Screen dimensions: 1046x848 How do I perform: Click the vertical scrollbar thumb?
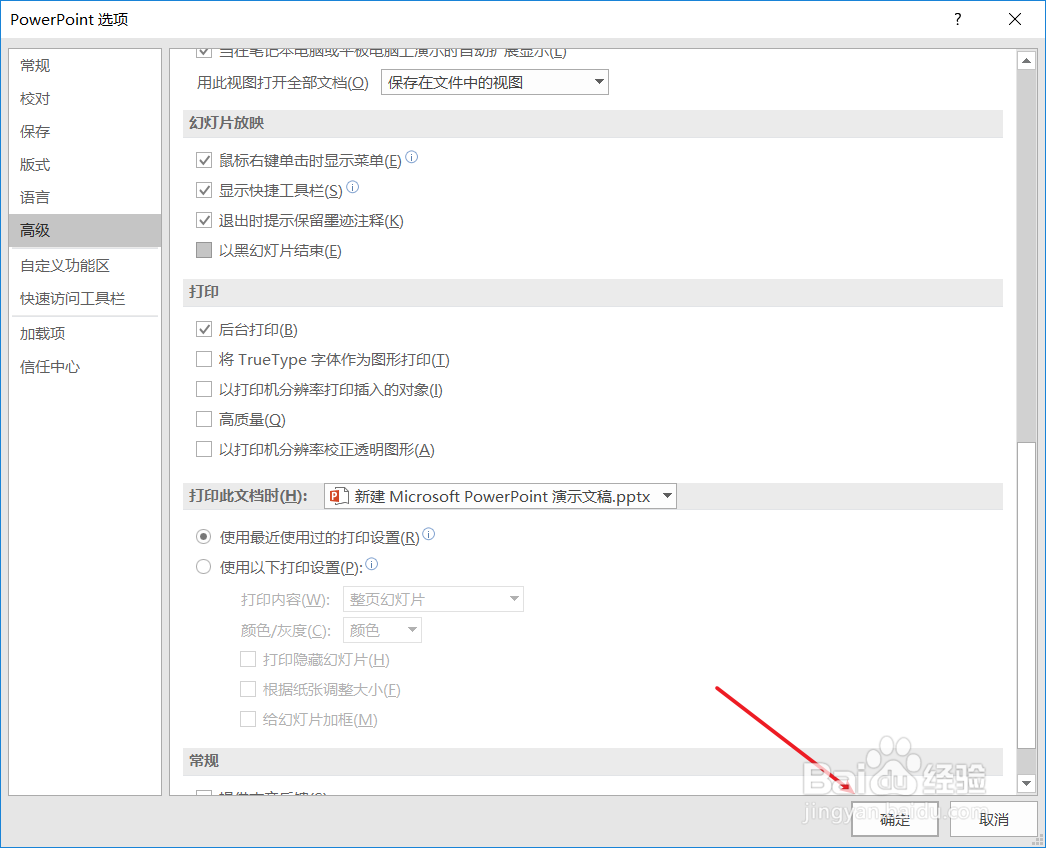1026,594
